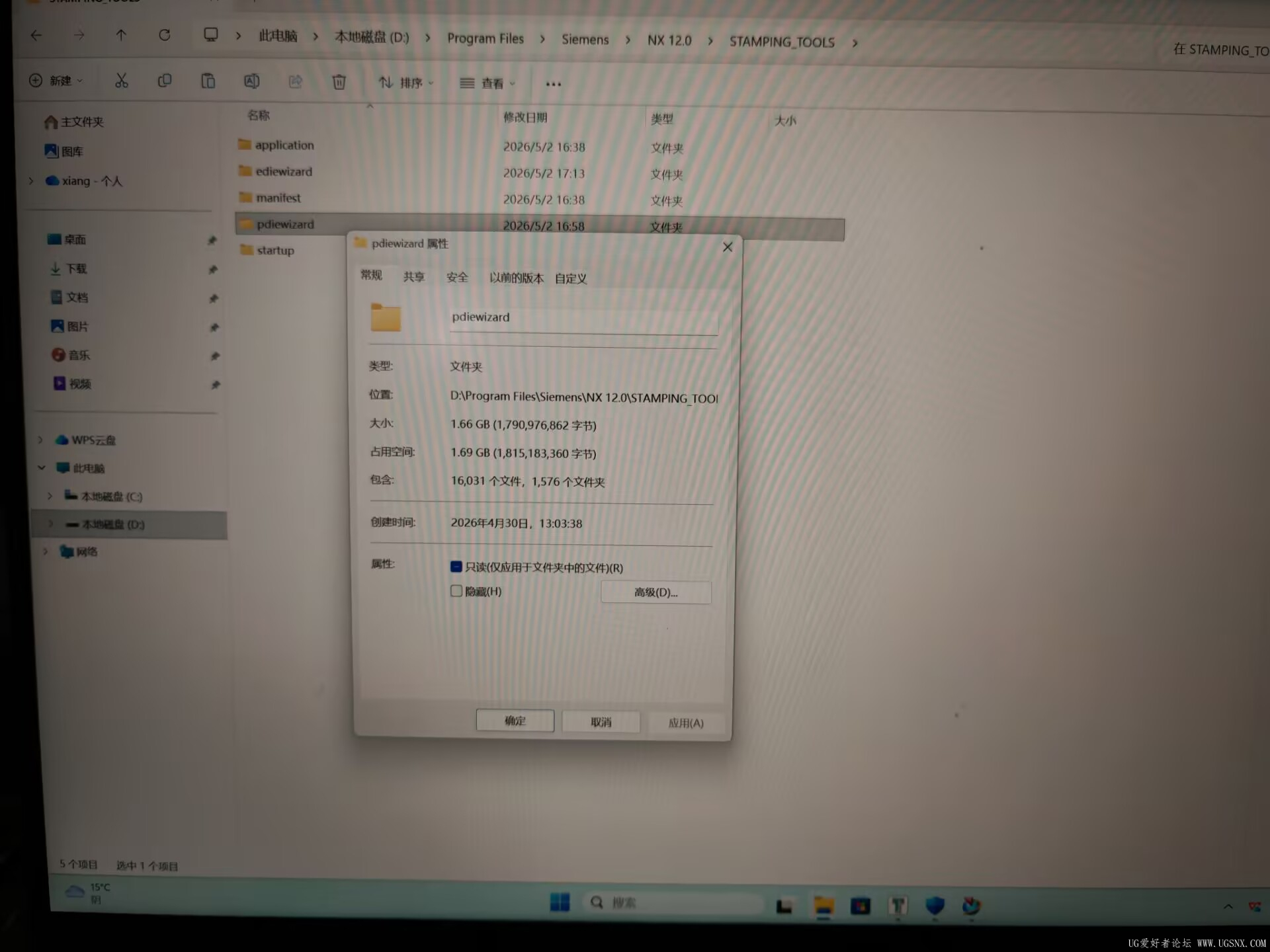1270x952 pixels.
Task: Collapse the 此电脑 tree node
Action: point(42,467)
